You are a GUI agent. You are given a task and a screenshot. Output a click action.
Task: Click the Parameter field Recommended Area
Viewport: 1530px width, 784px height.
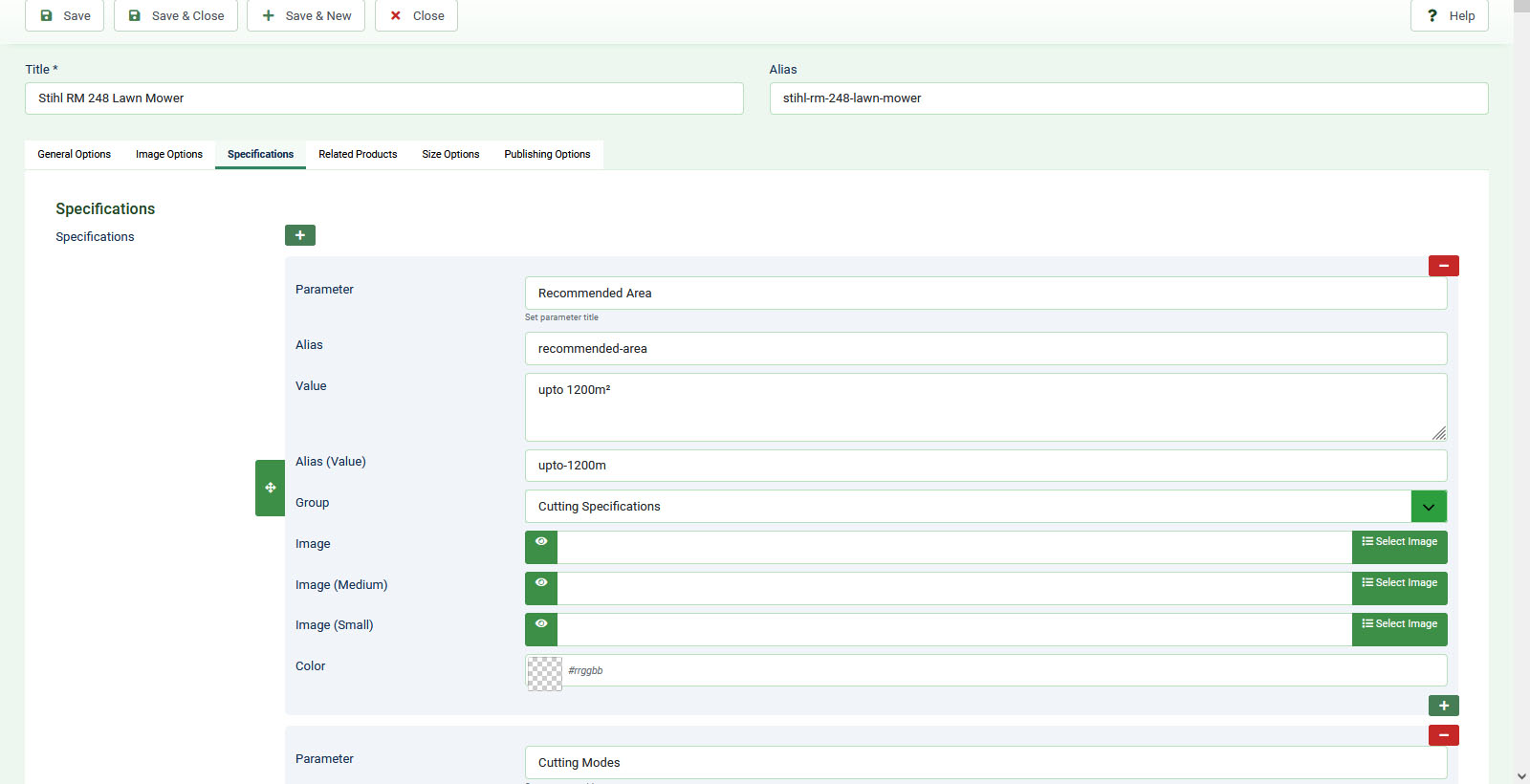click(986, 294)
